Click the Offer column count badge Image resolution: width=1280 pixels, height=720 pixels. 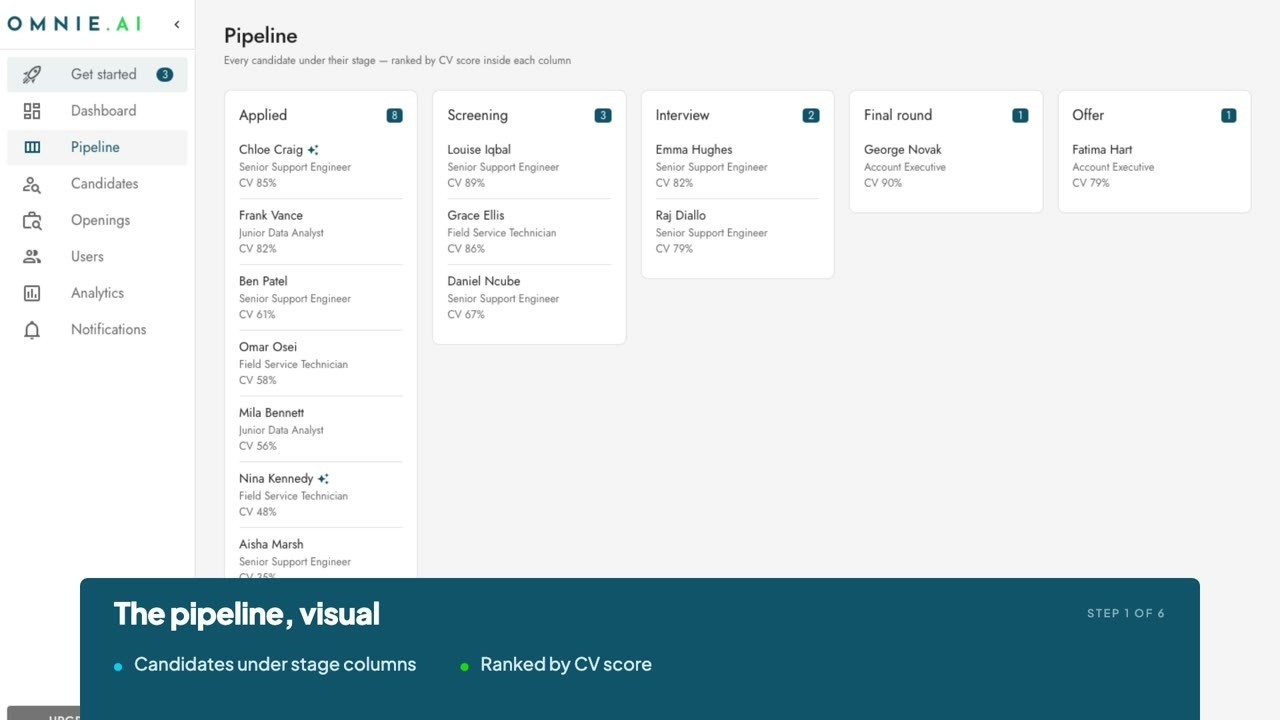click(x=1229, y=115)
